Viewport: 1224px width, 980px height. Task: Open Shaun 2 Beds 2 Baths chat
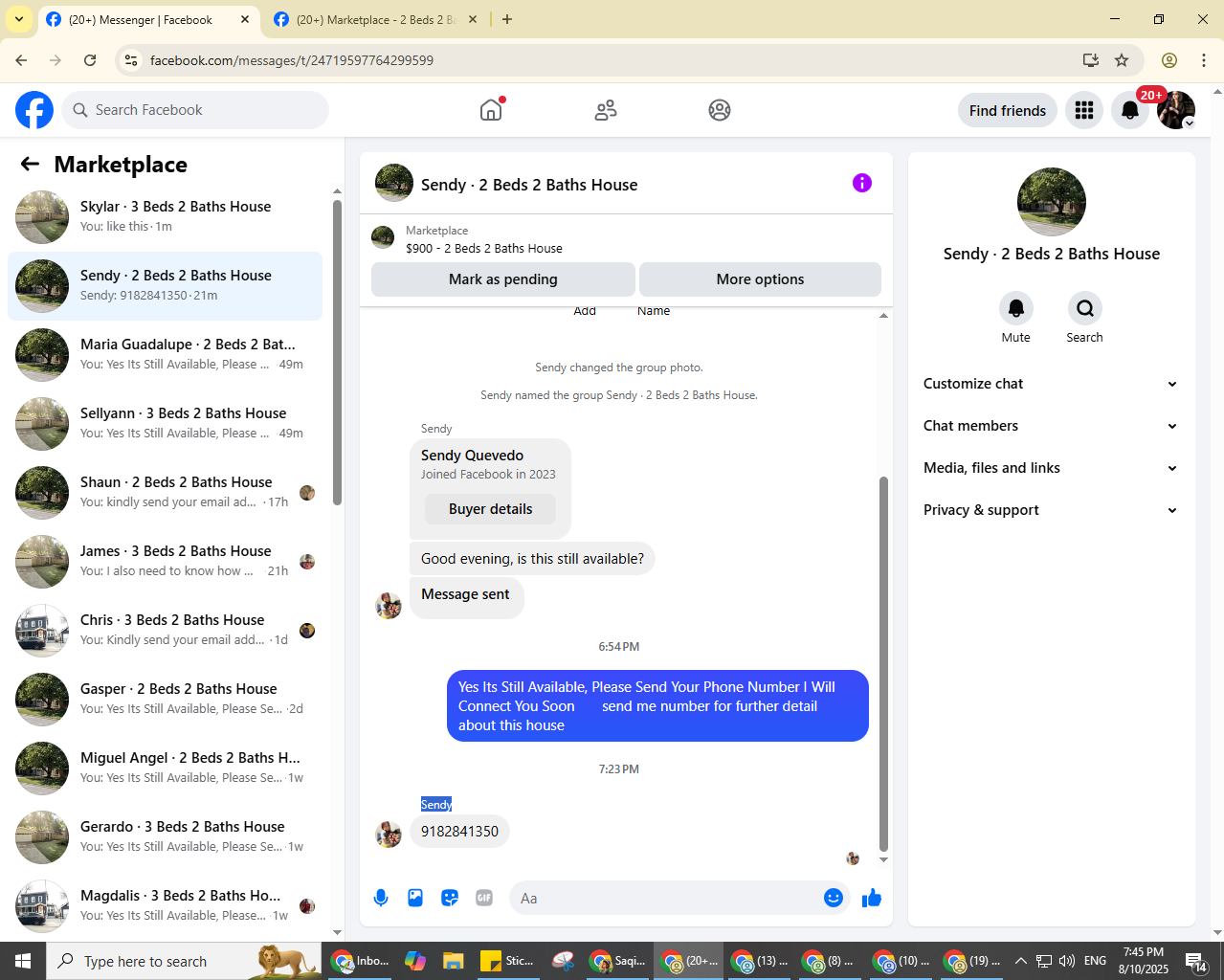coord(166,493)
